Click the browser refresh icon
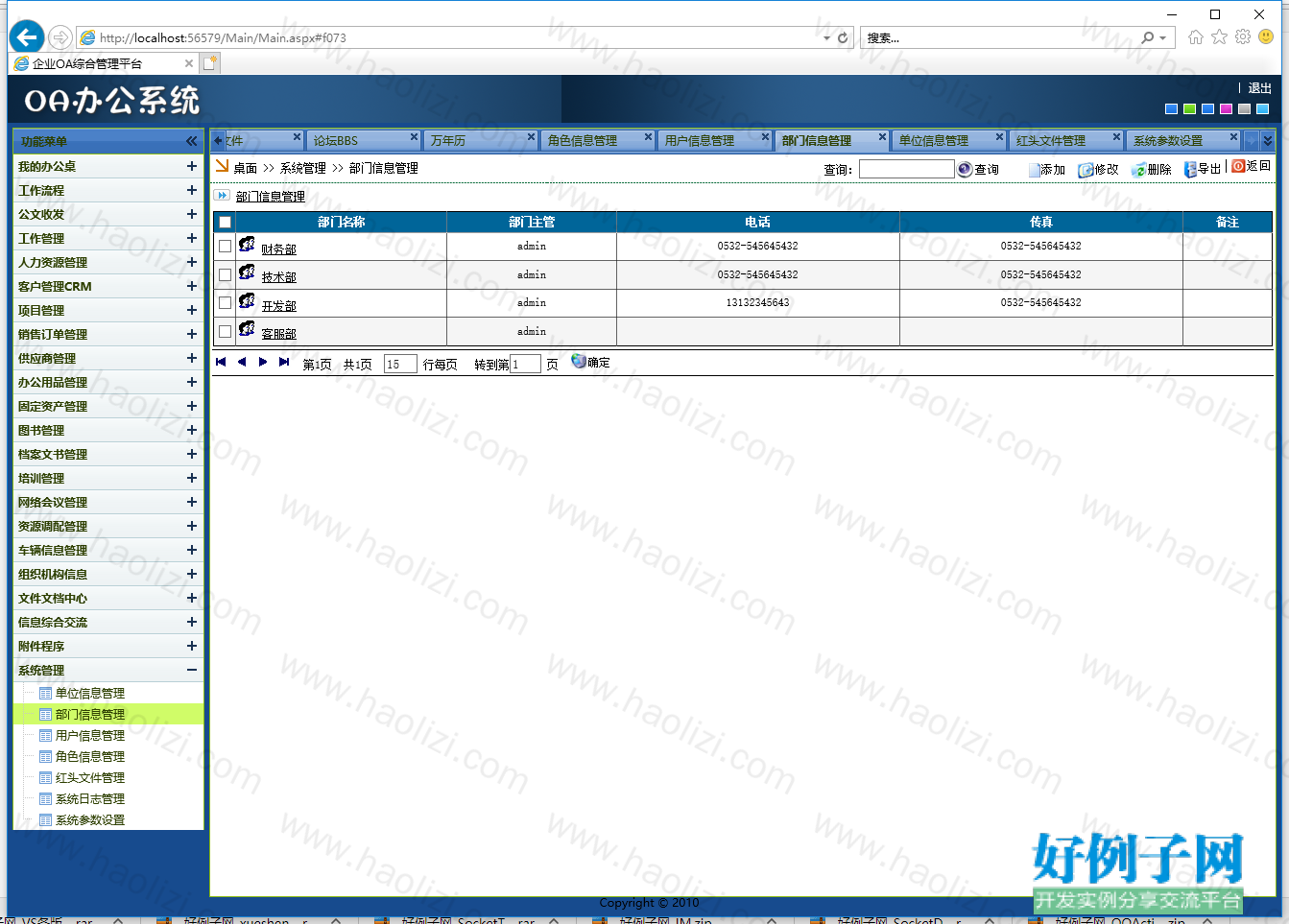 tap(843, 38)
